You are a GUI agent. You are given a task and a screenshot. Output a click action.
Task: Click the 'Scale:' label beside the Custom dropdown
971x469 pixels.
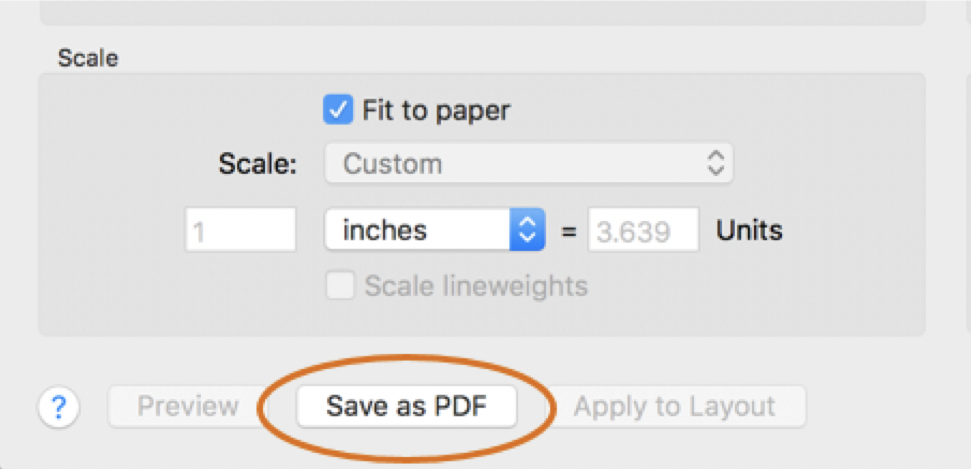pos(258,165)
